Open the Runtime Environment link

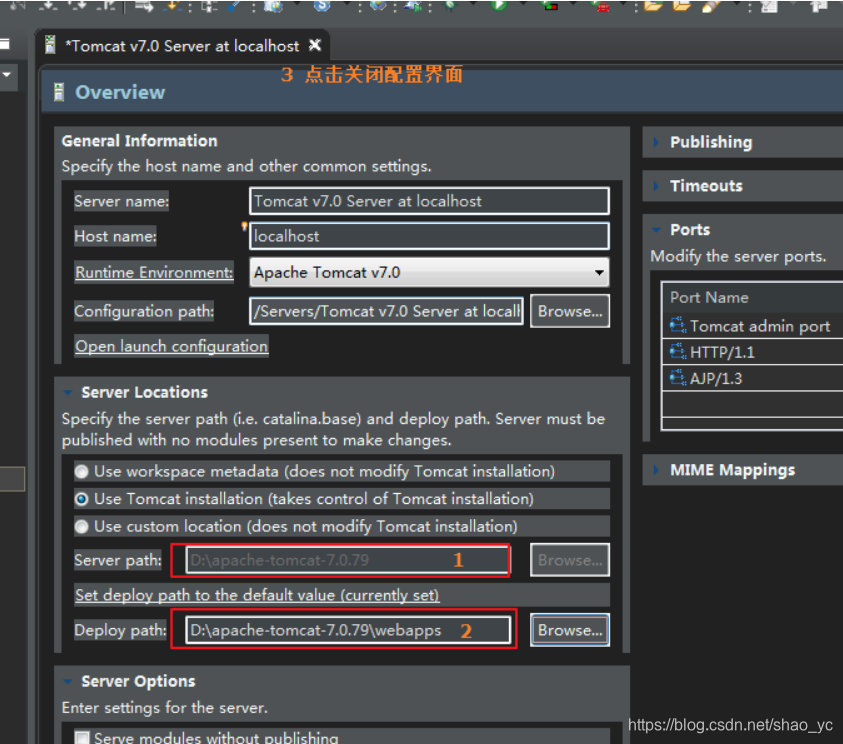coord(154,273)
